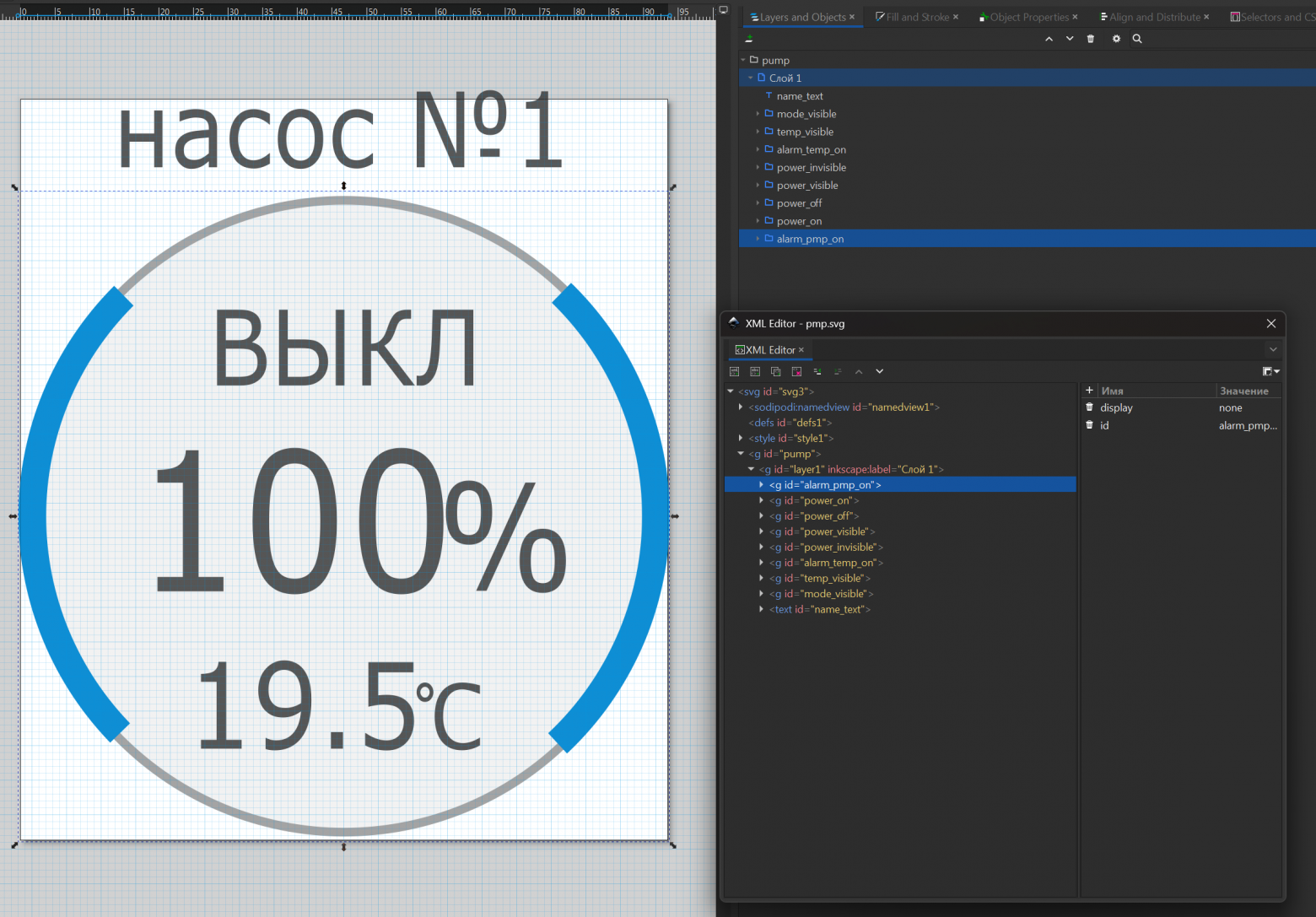Select style1 node in XML tree

point(791,438)
